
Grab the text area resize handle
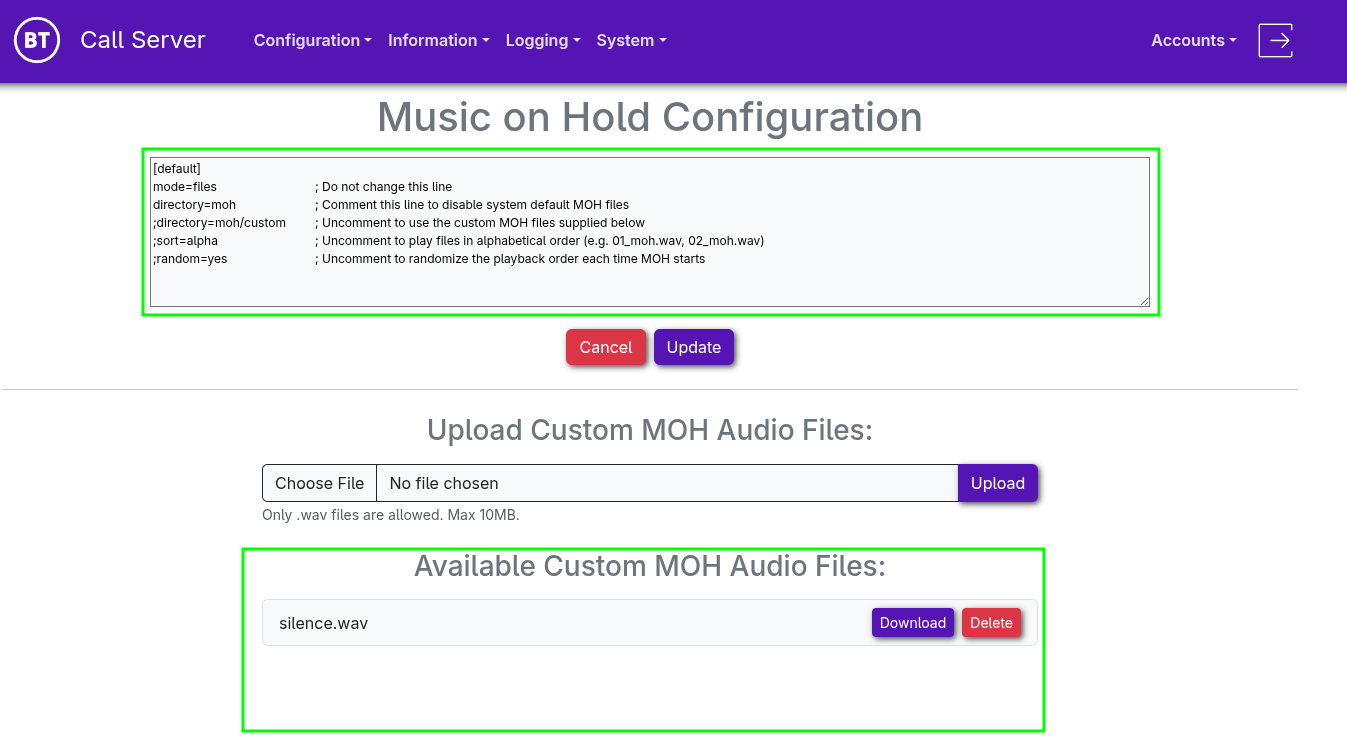1144,300
